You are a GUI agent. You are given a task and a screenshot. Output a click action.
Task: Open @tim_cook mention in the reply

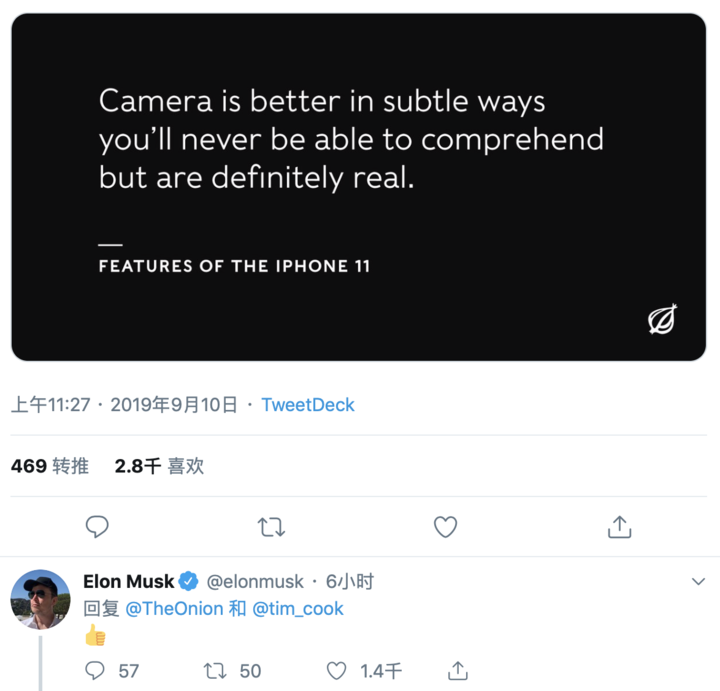pos(298,609)
